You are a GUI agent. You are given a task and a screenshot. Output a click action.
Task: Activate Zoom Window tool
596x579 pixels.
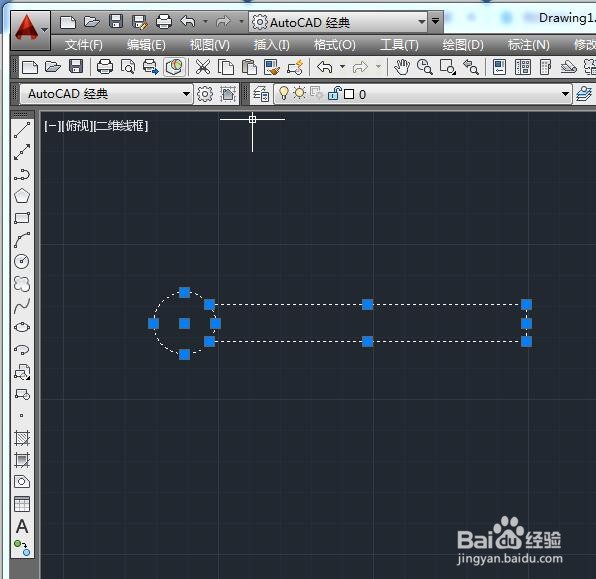pos(447,67)
